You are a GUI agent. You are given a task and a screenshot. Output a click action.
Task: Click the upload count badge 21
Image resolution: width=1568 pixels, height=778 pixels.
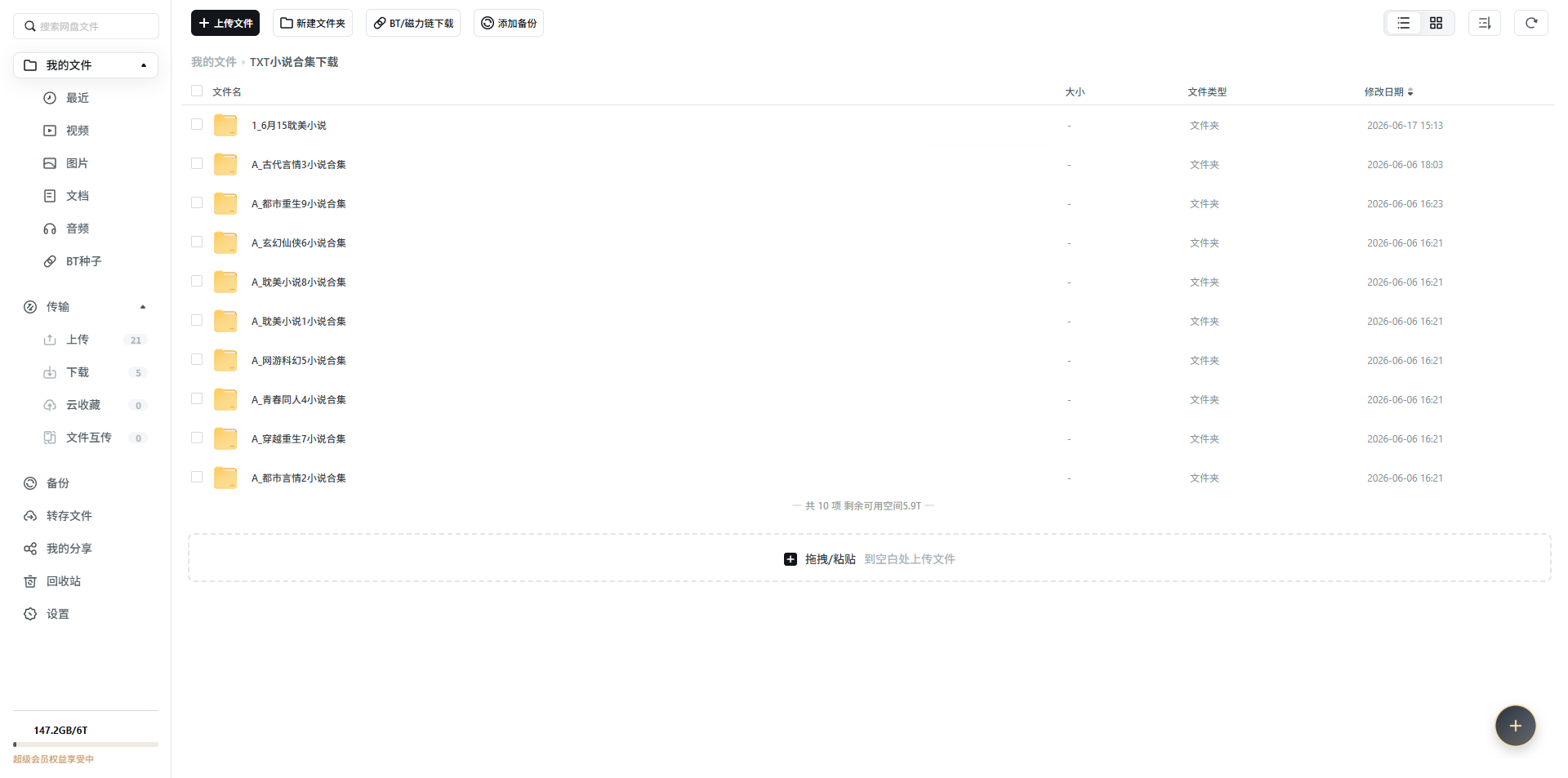tap(136, 340)
